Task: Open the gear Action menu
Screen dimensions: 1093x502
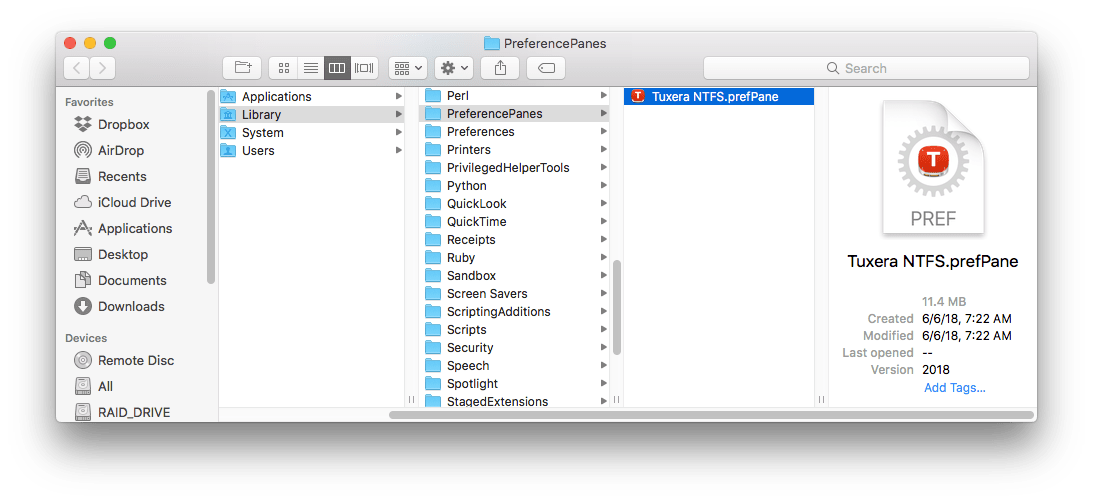Action: point(454,68)
